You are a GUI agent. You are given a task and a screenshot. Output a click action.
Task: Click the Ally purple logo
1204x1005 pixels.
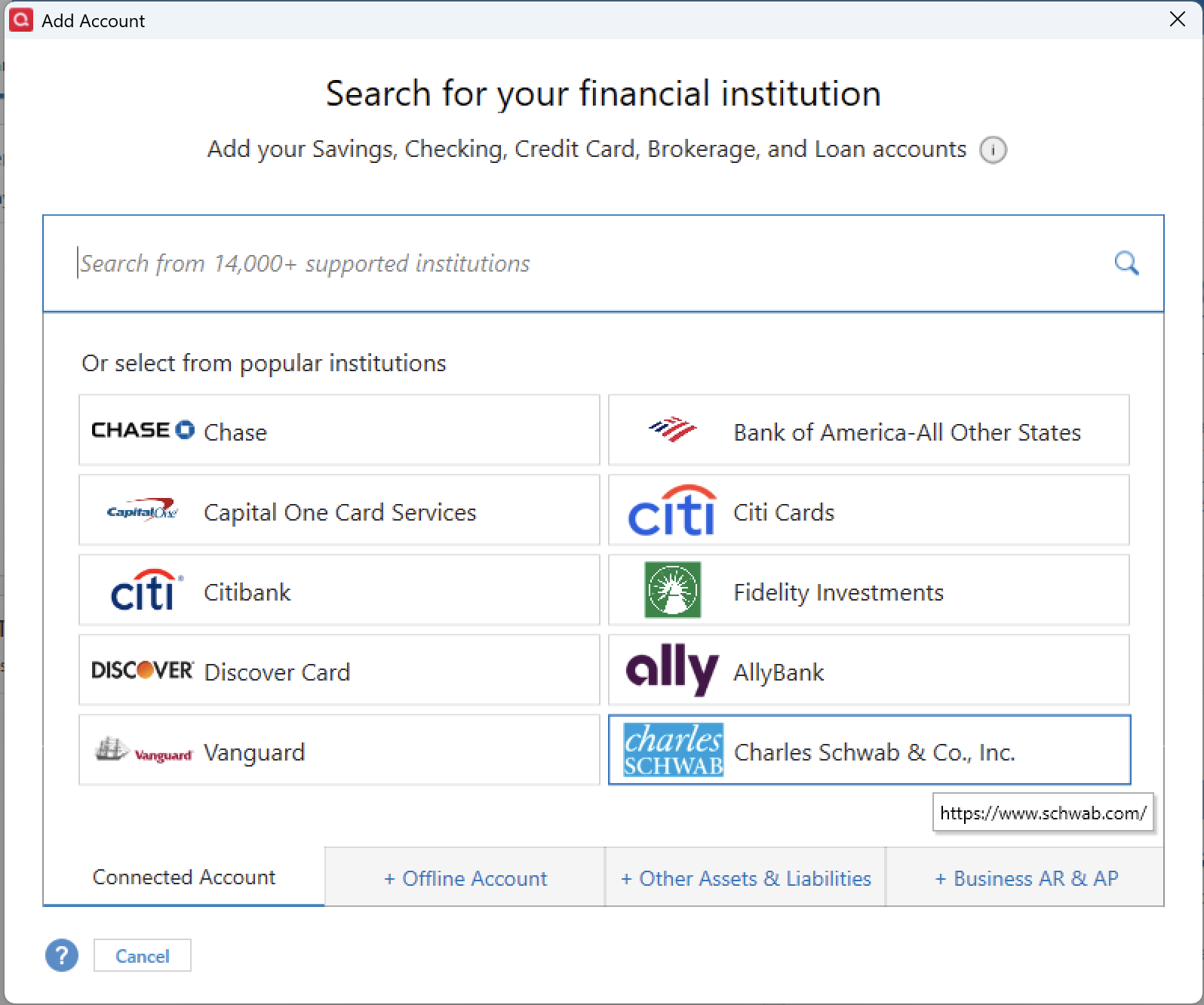(x=672, y=670)
